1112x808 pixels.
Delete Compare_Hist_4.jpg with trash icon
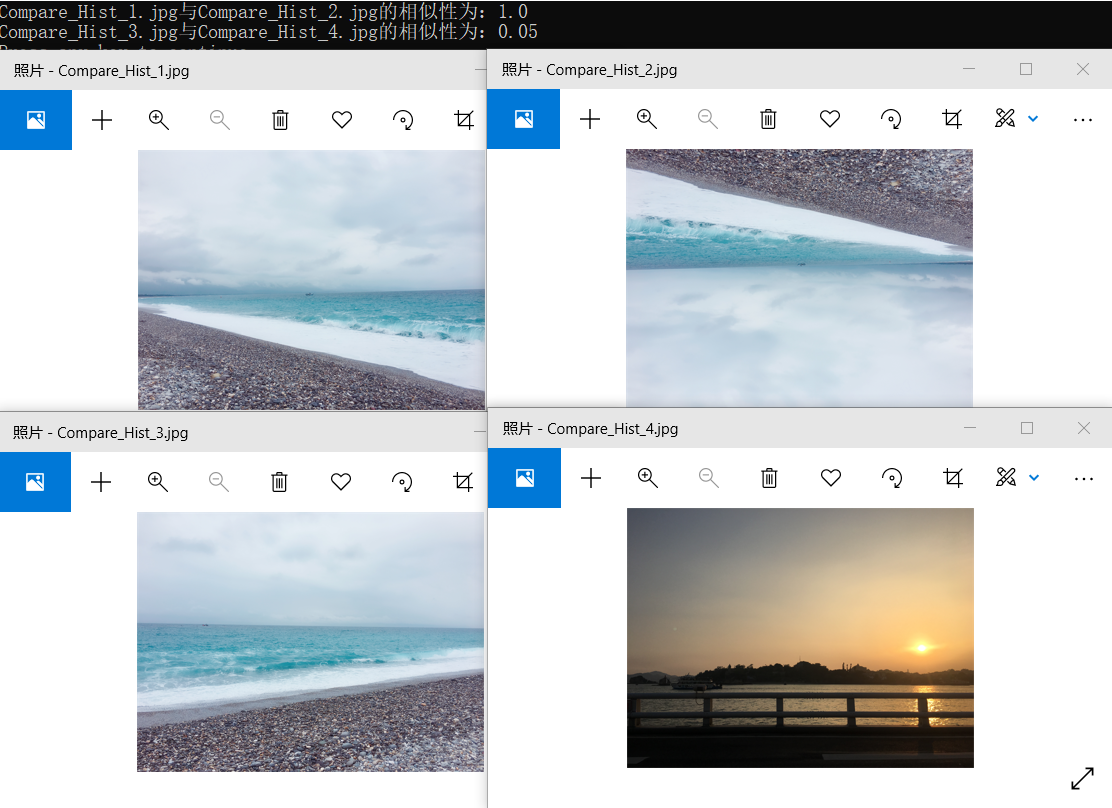[x=769, y=478]
